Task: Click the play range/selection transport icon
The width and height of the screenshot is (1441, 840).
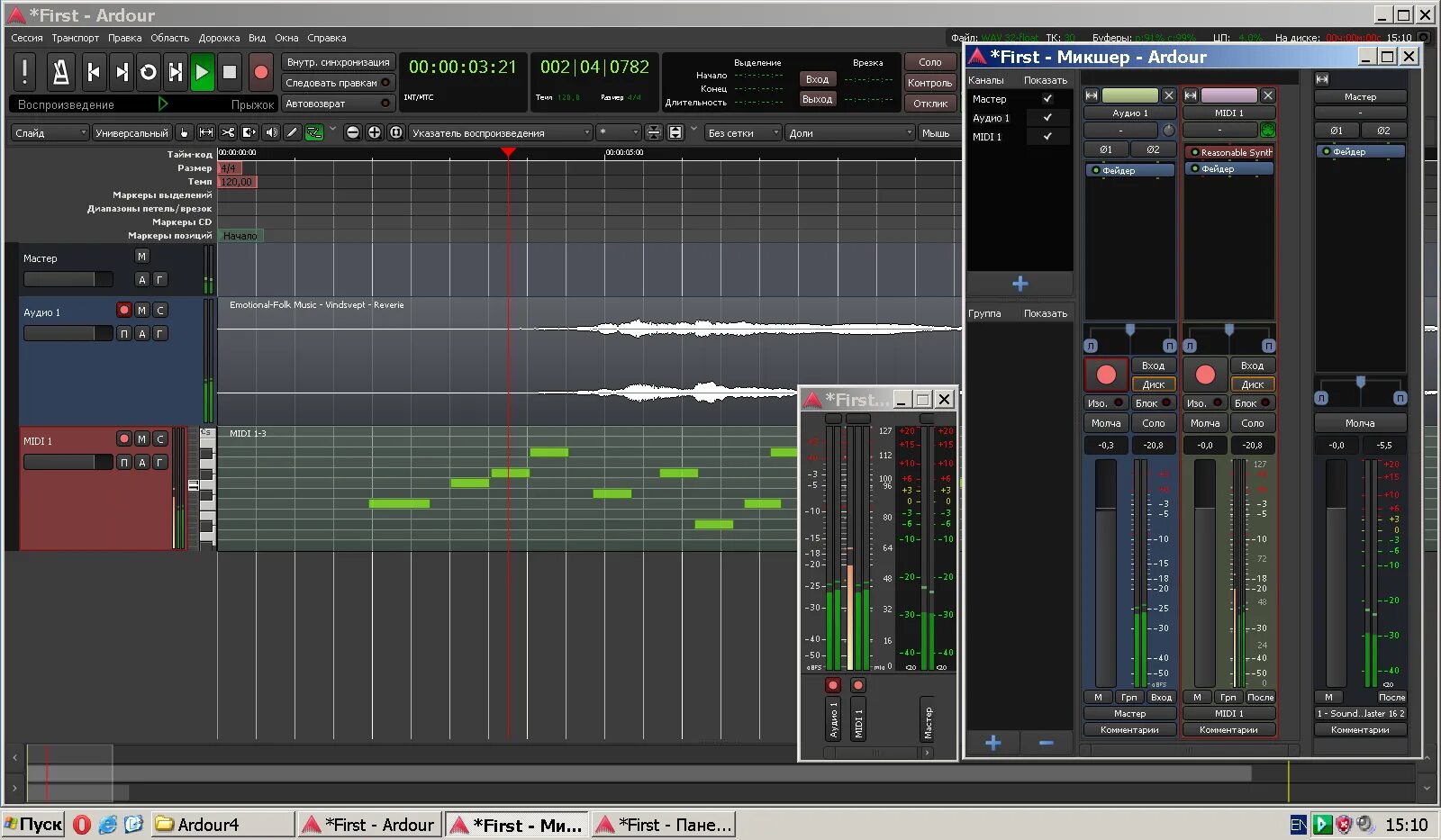Action: point(176,72)
